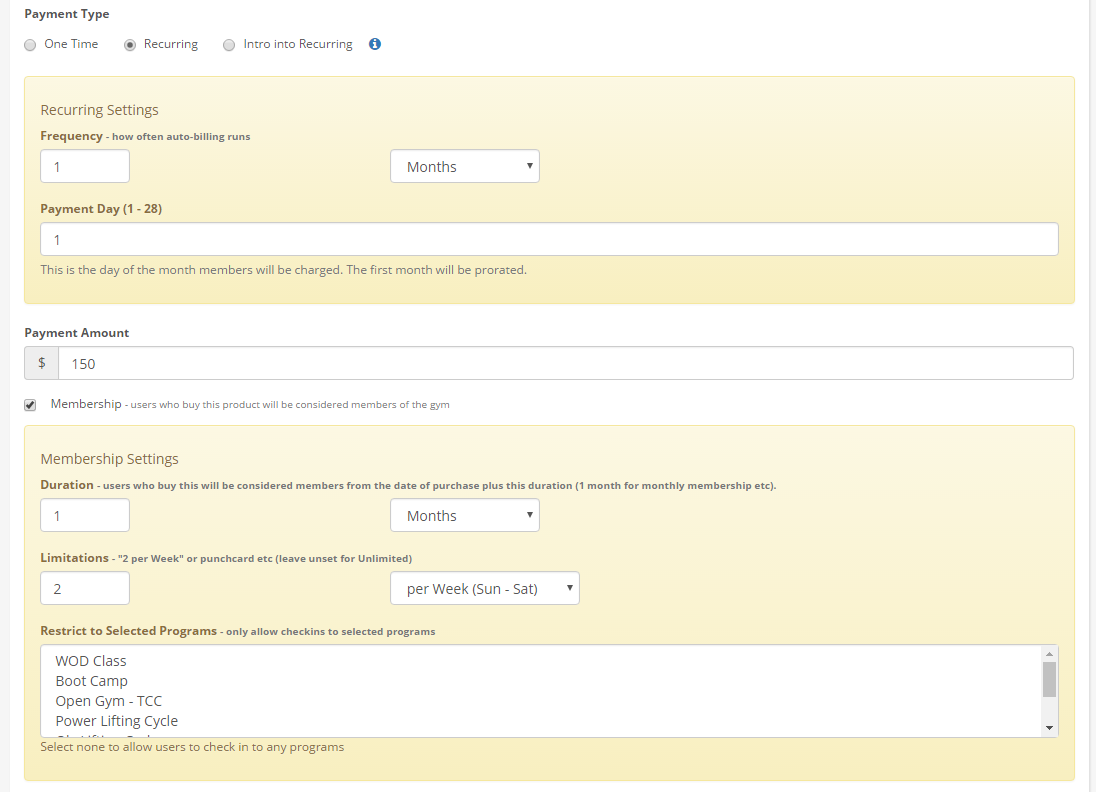The image size is (1096, 792).
Task: Open the per Week (Sun - Sat) dropdown
Action: pyautogui.click(x=484, y=589)
